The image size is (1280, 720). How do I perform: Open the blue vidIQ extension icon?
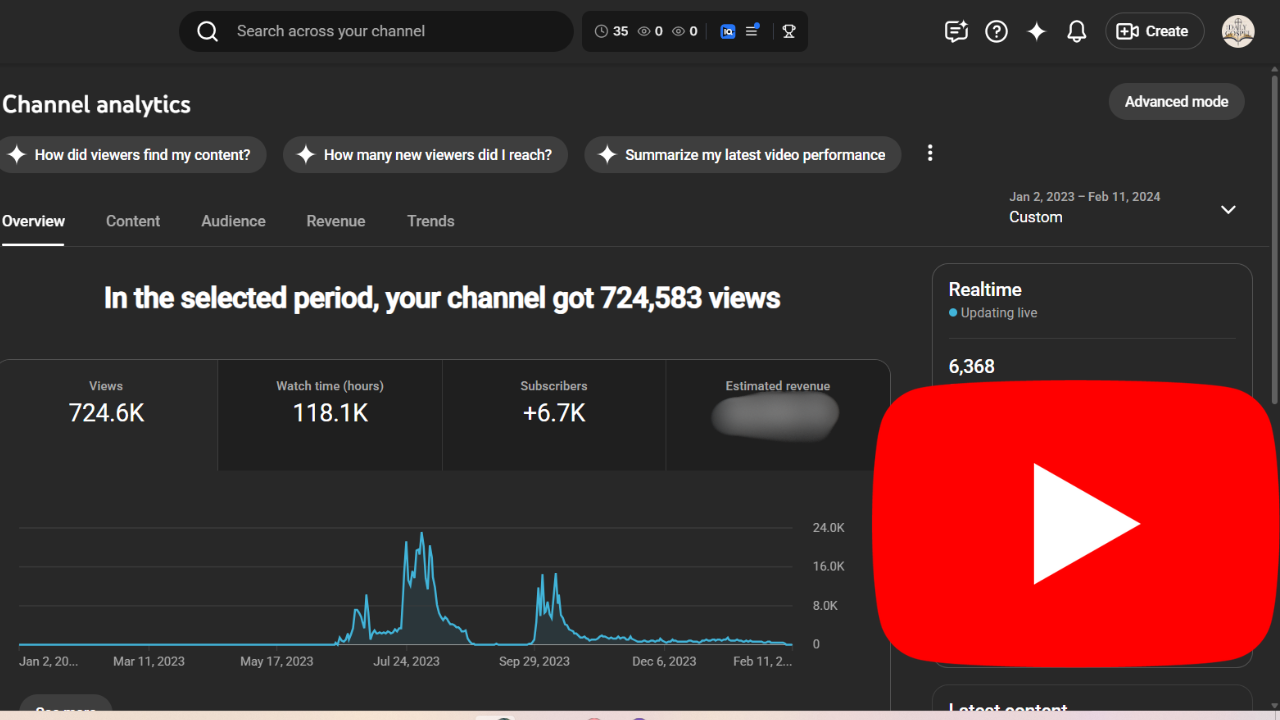(728, 31)
